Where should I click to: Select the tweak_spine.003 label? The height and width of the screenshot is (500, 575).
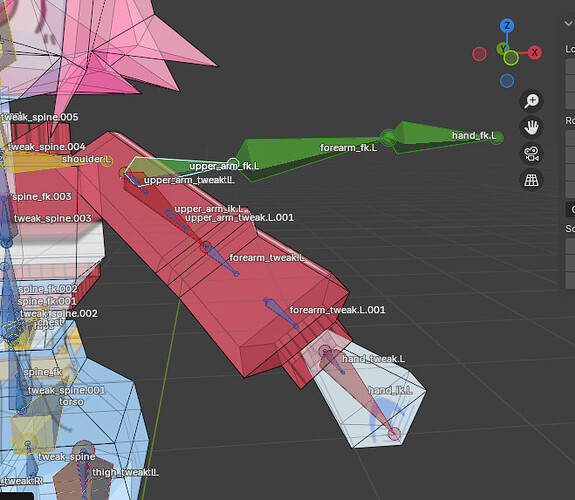point(52,219)
